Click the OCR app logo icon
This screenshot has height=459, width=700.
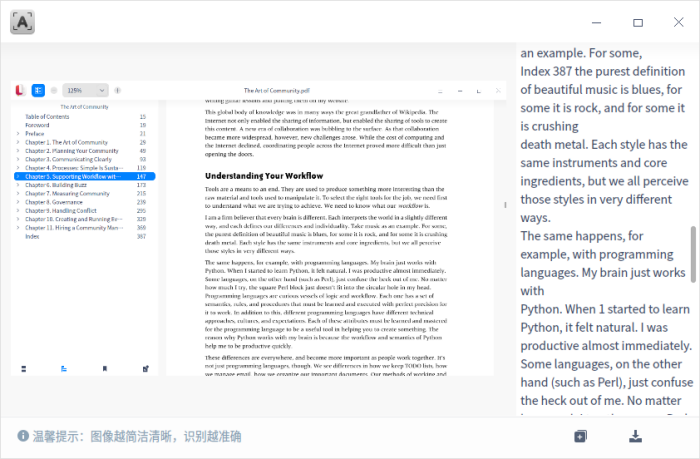[22, 22]
